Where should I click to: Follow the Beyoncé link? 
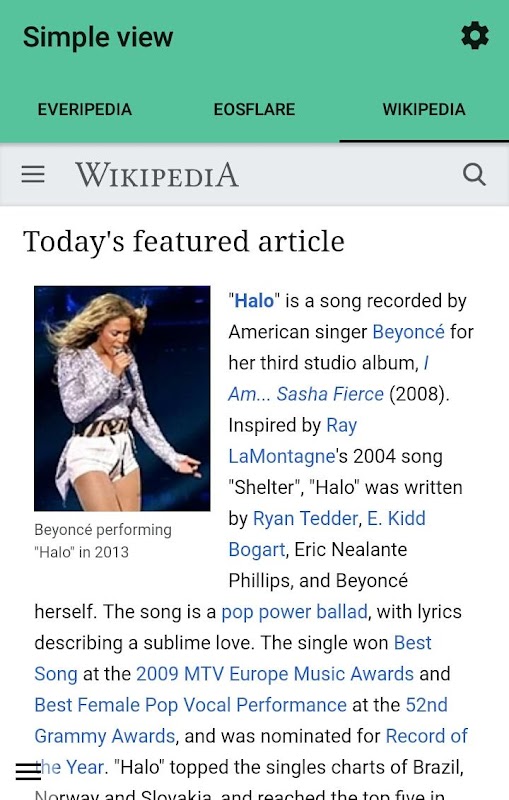409,332
